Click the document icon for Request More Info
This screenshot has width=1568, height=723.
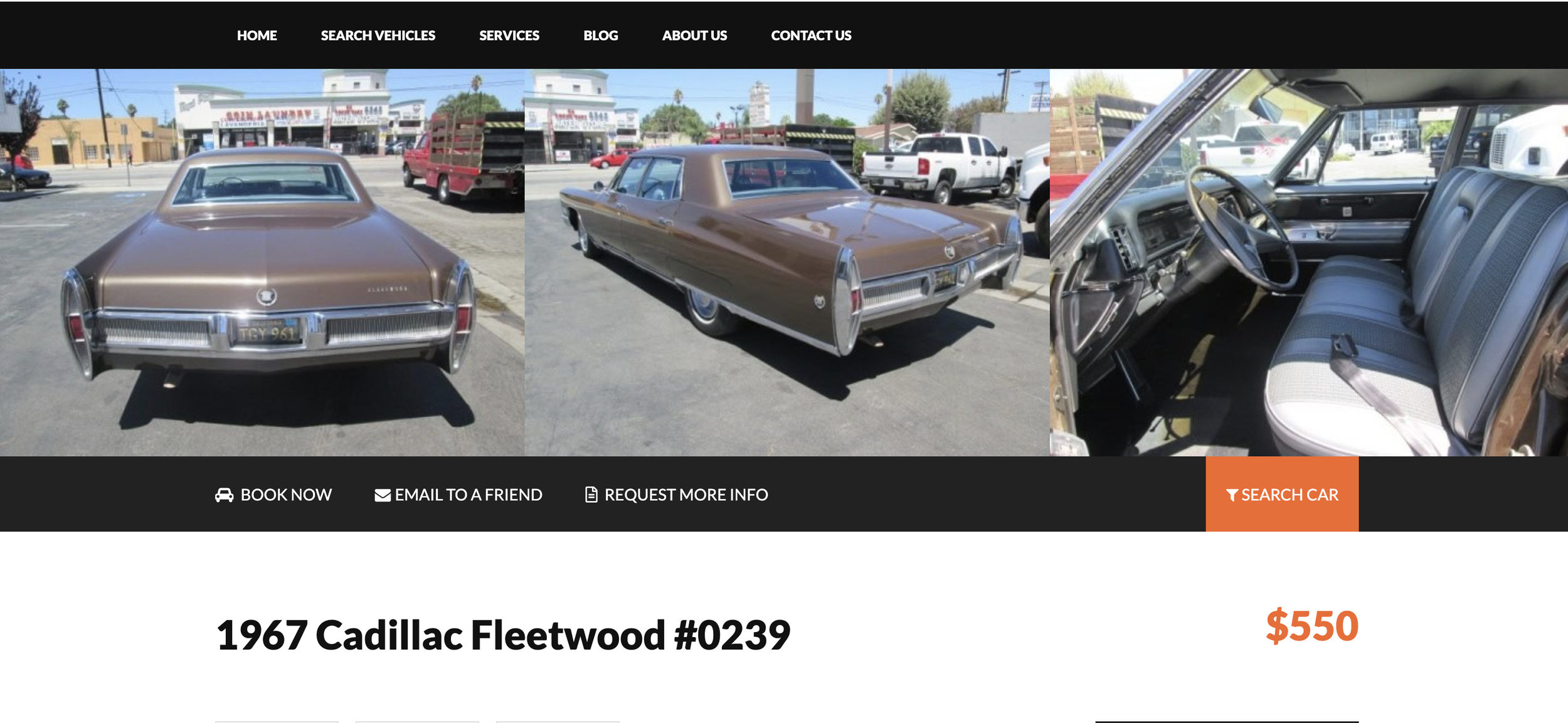tap(591, 495)
